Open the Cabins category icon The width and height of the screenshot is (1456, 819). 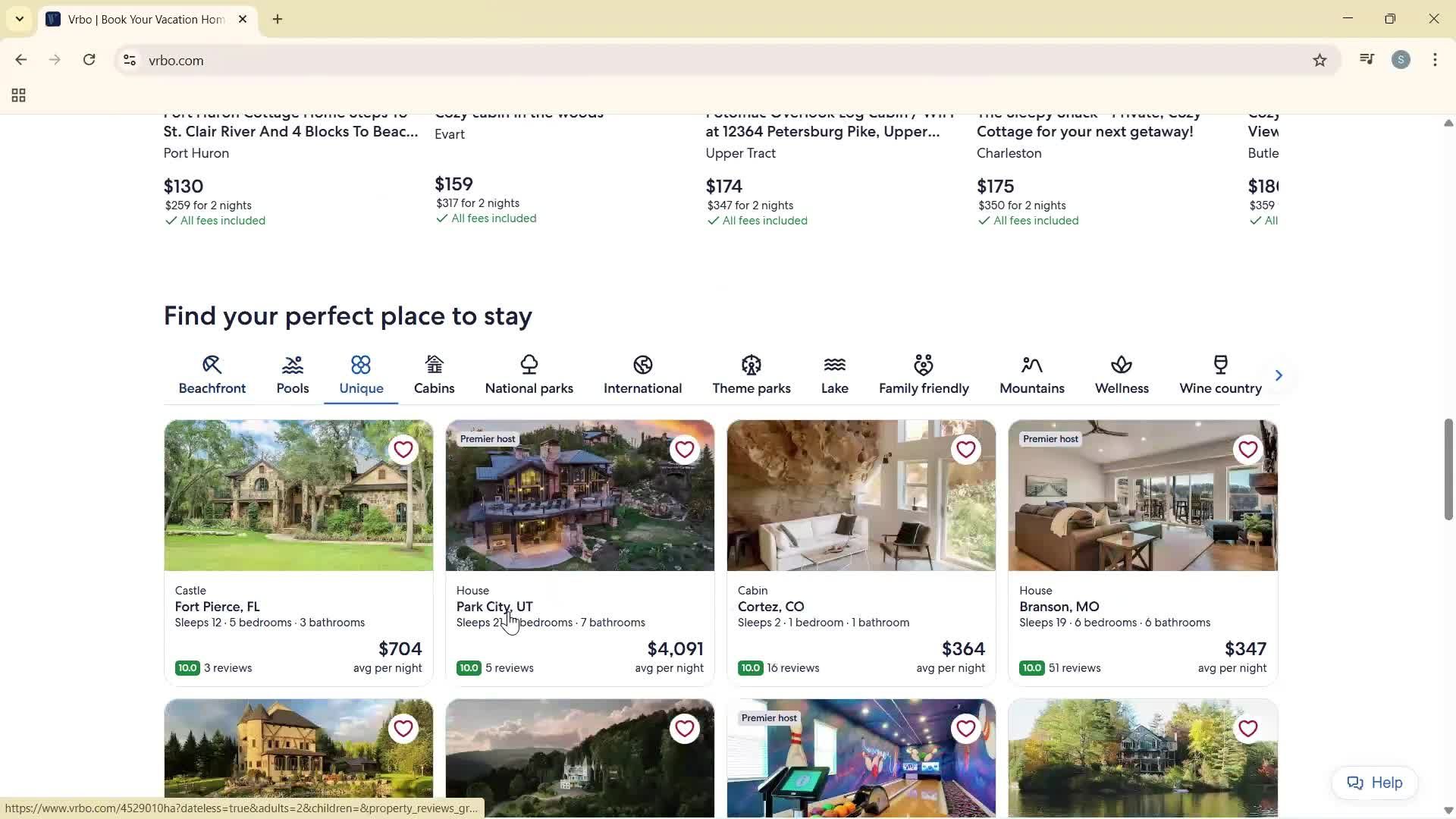coord(434,365)
